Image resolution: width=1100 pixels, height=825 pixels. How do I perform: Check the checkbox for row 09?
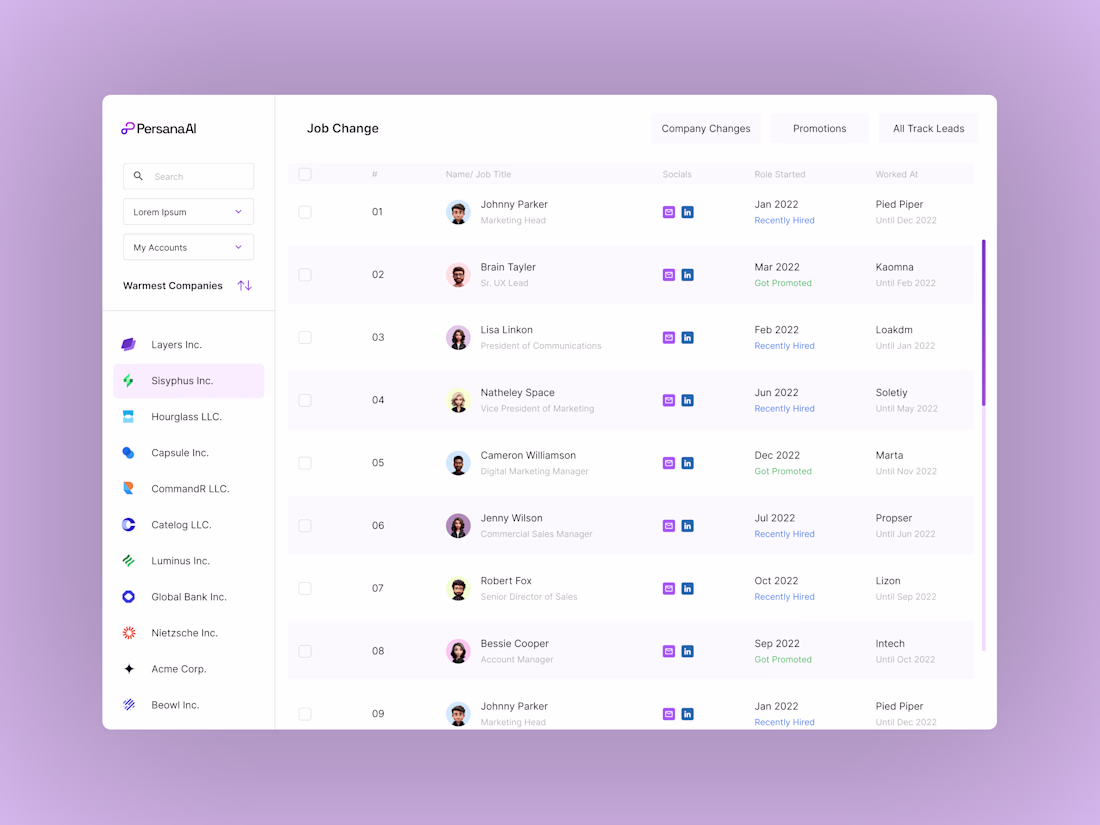(x=304, y=714)
